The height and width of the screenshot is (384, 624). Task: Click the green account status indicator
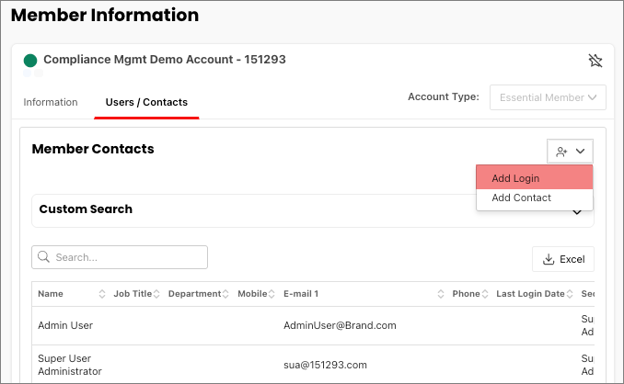[30, 60]
